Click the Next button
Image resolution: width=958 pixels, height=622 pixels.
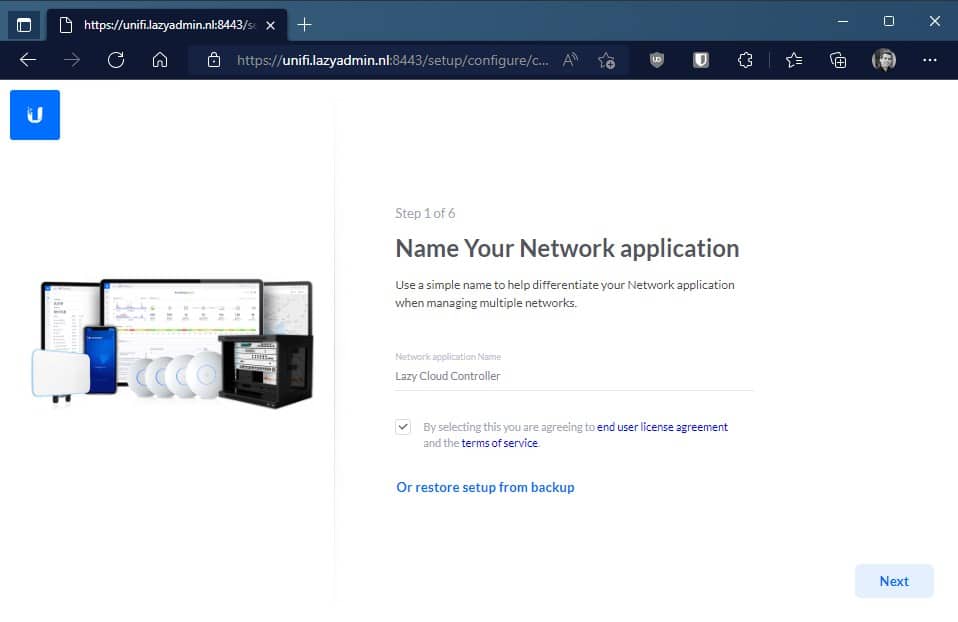tap(894, 581)
